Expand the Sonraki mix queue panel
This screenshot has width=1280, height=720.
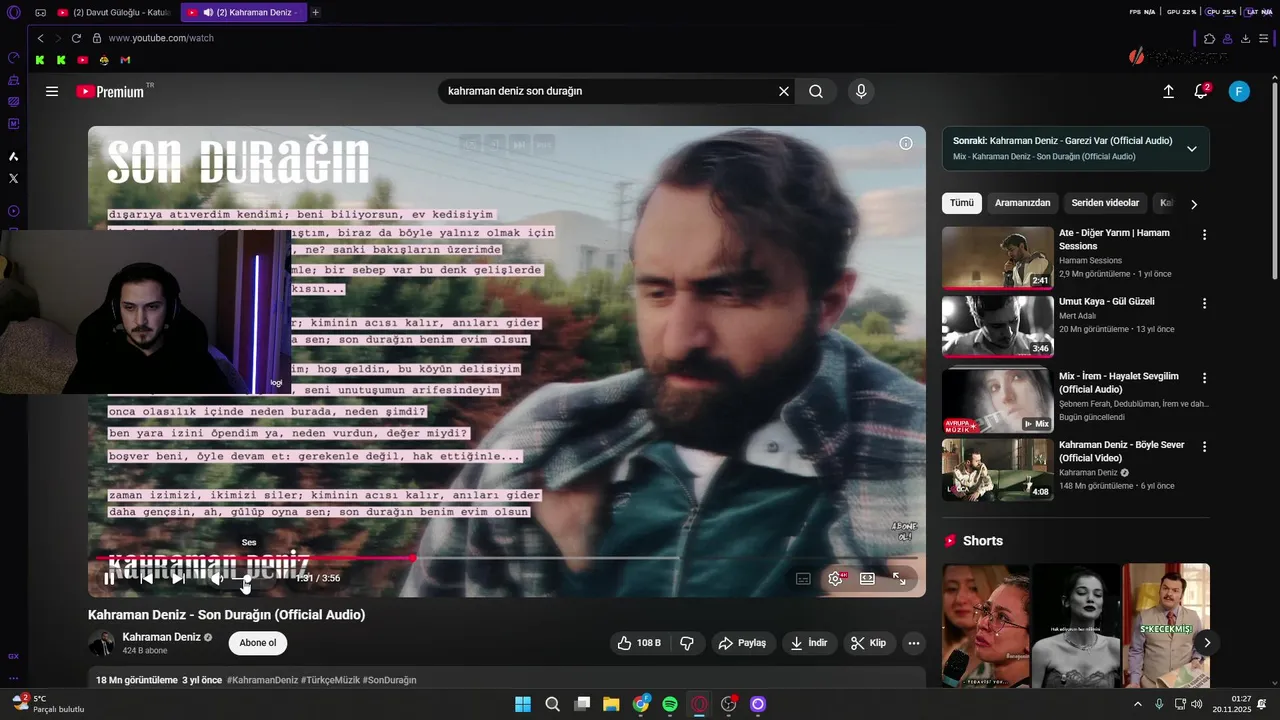pos(1192,149)
